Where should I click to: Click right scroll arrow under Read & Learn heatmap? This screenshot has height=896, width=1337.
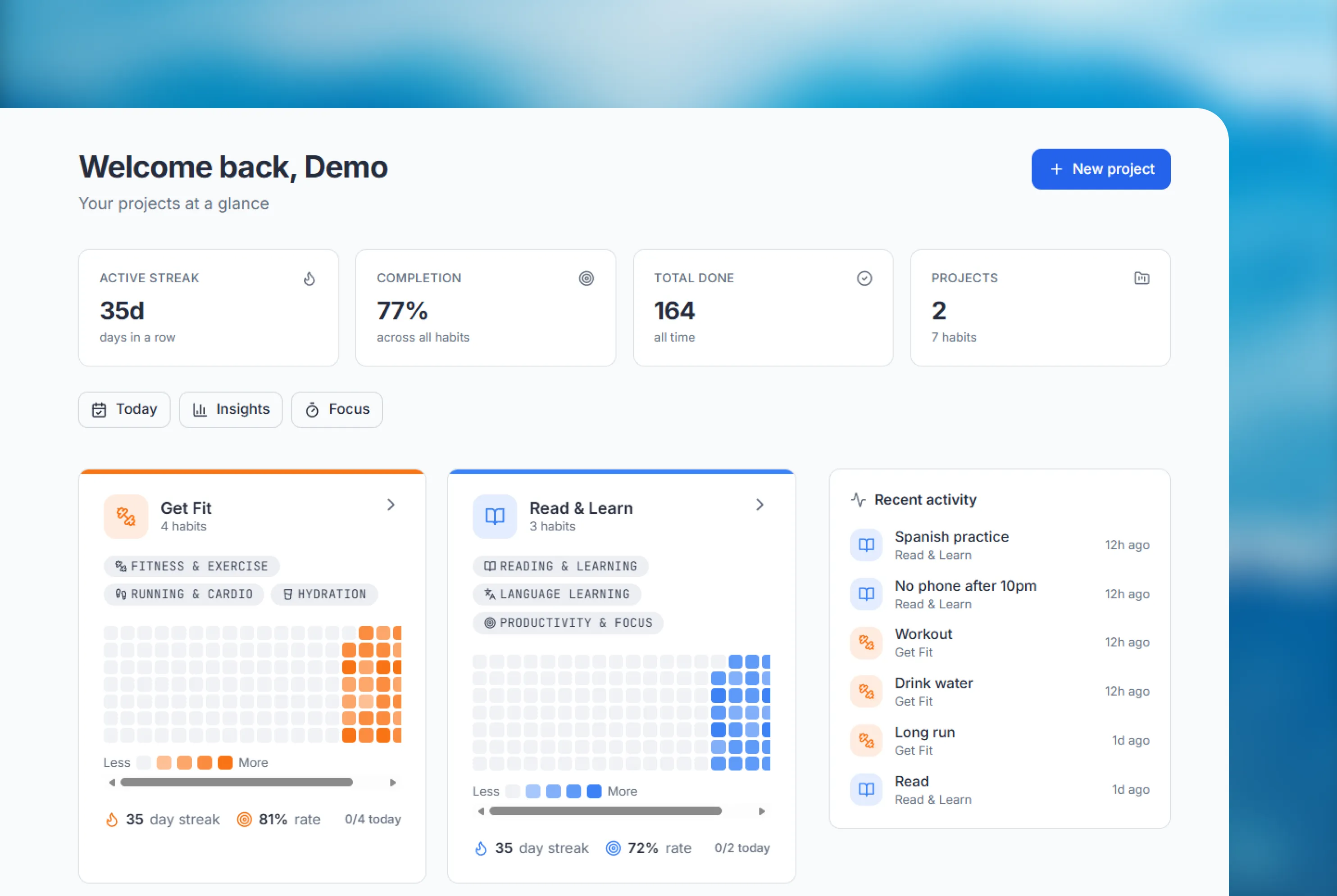click(761, 811)
